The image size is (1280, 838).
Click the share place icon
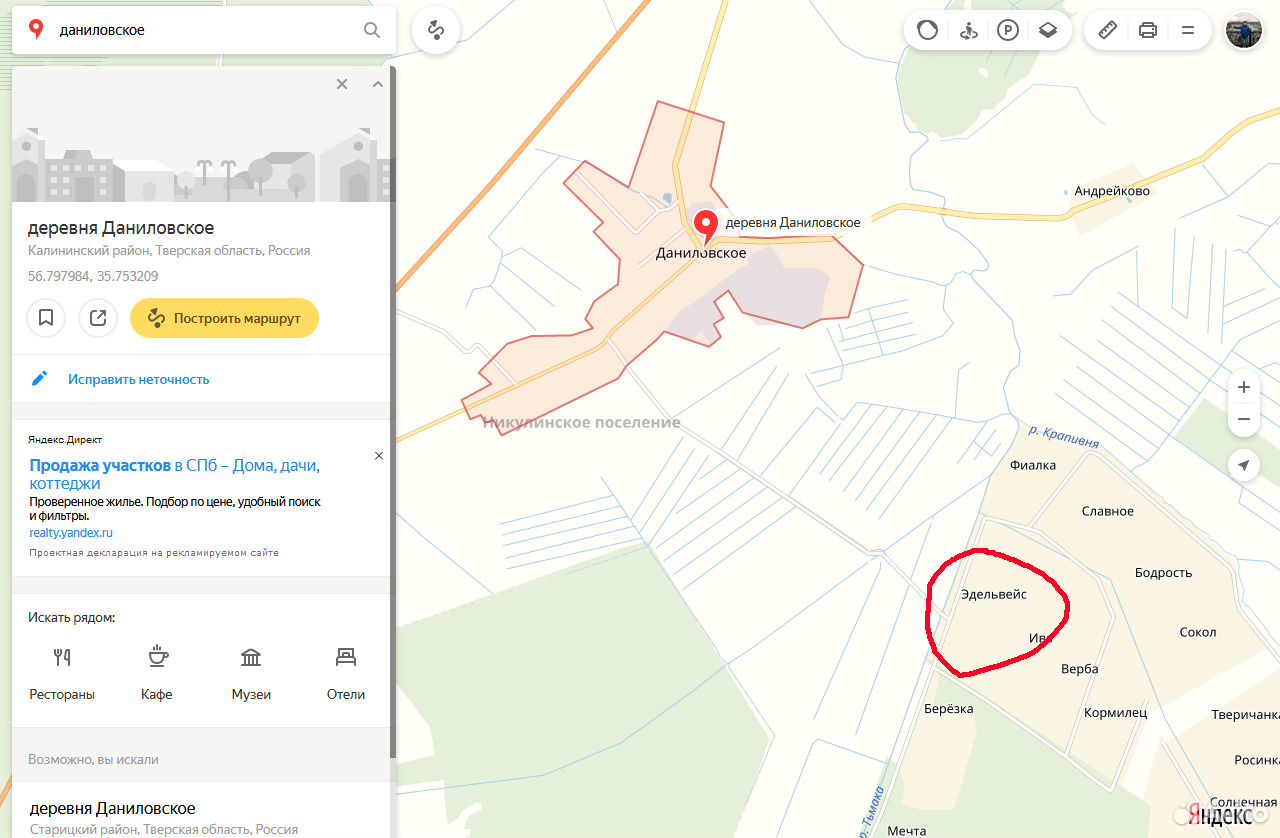coord(98,318)
